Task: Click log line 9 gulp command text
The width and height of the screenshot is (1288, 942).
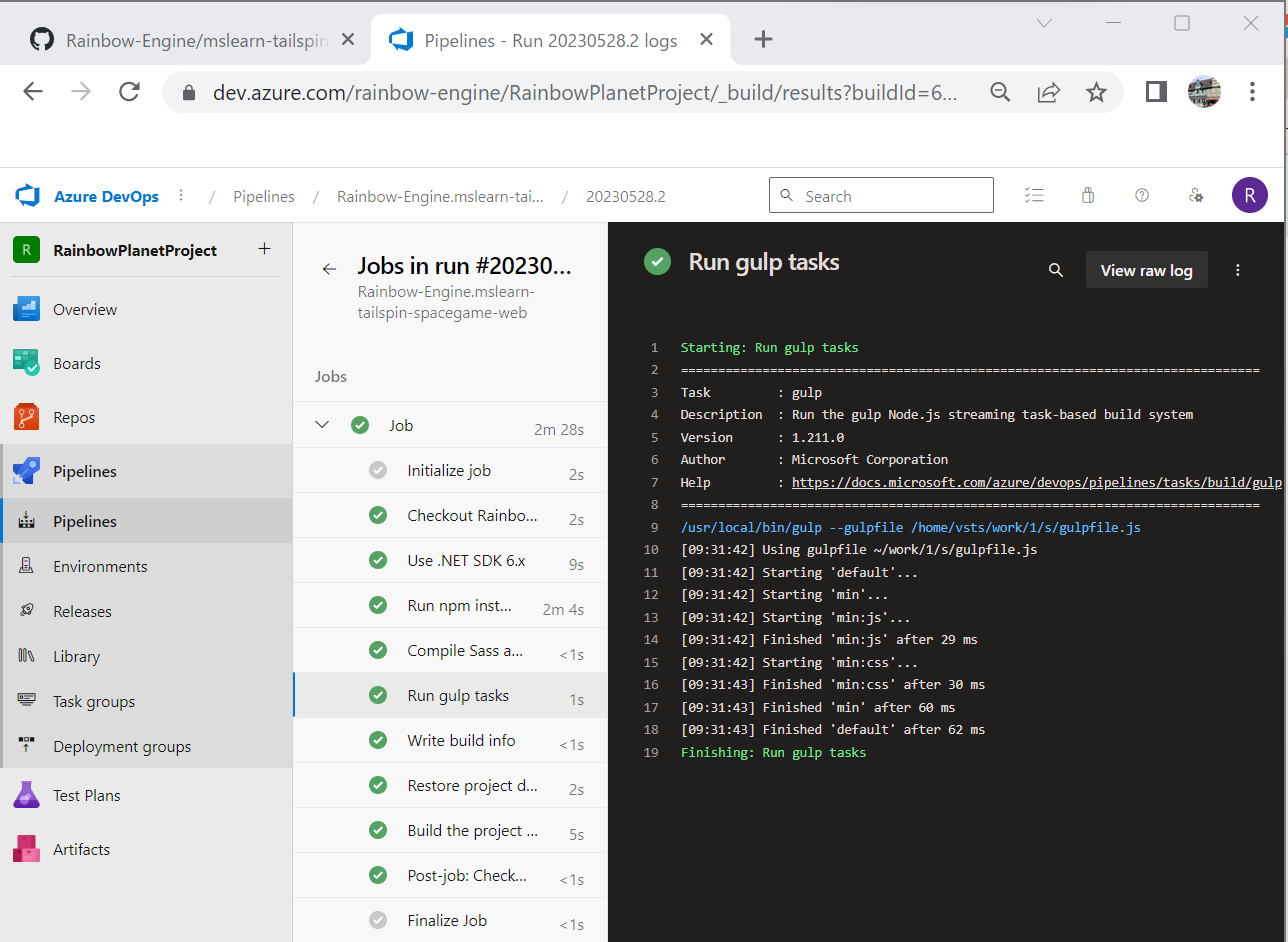Action: pos(910,527)
